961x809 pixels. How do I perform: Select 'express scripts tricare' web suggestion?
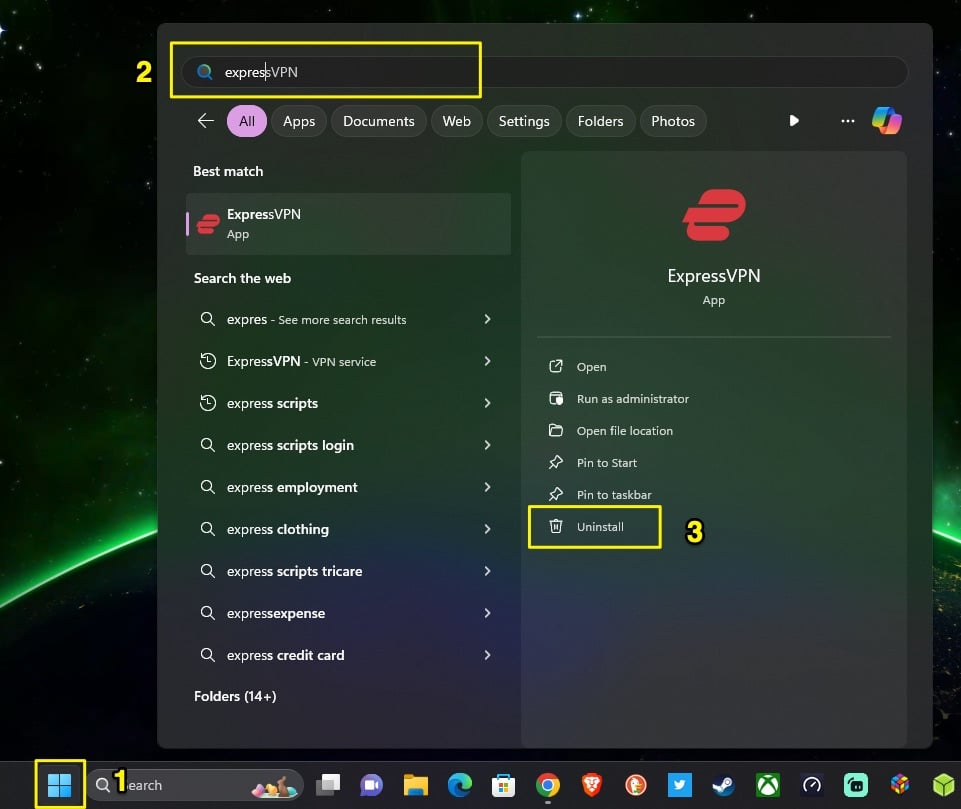348,571
